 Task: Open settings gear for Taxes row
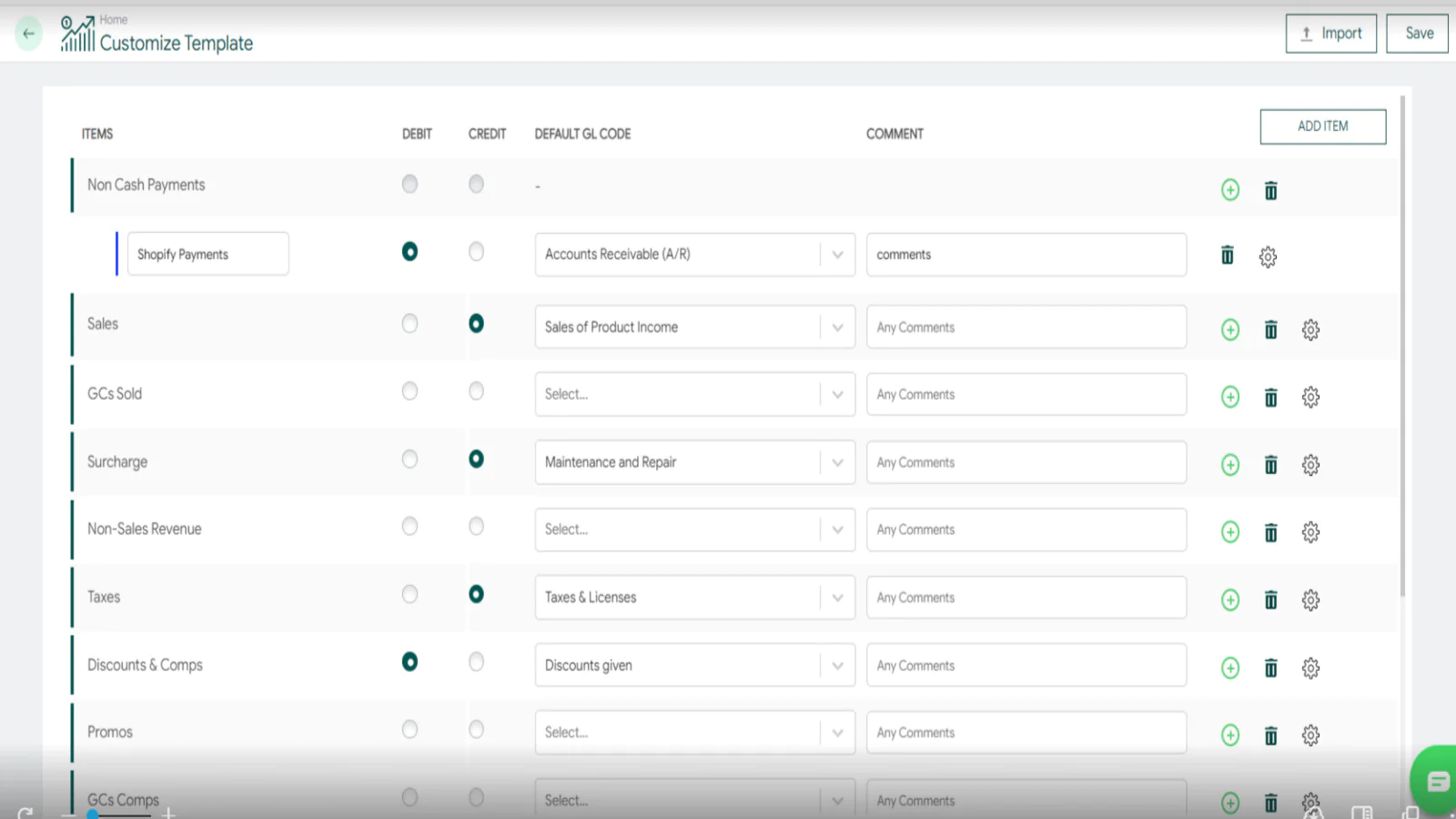coord(1309,600)
